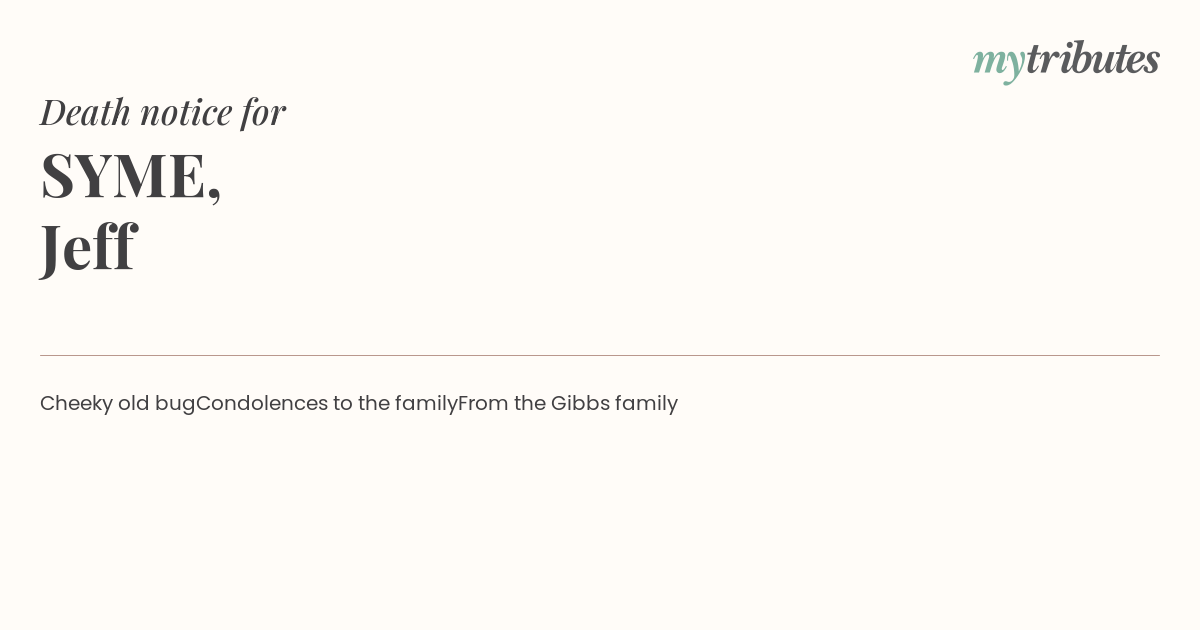This screenshot has width=1200, height=630.
Task: Click "From the Gibbs family" text
Action: click(568, 403)
